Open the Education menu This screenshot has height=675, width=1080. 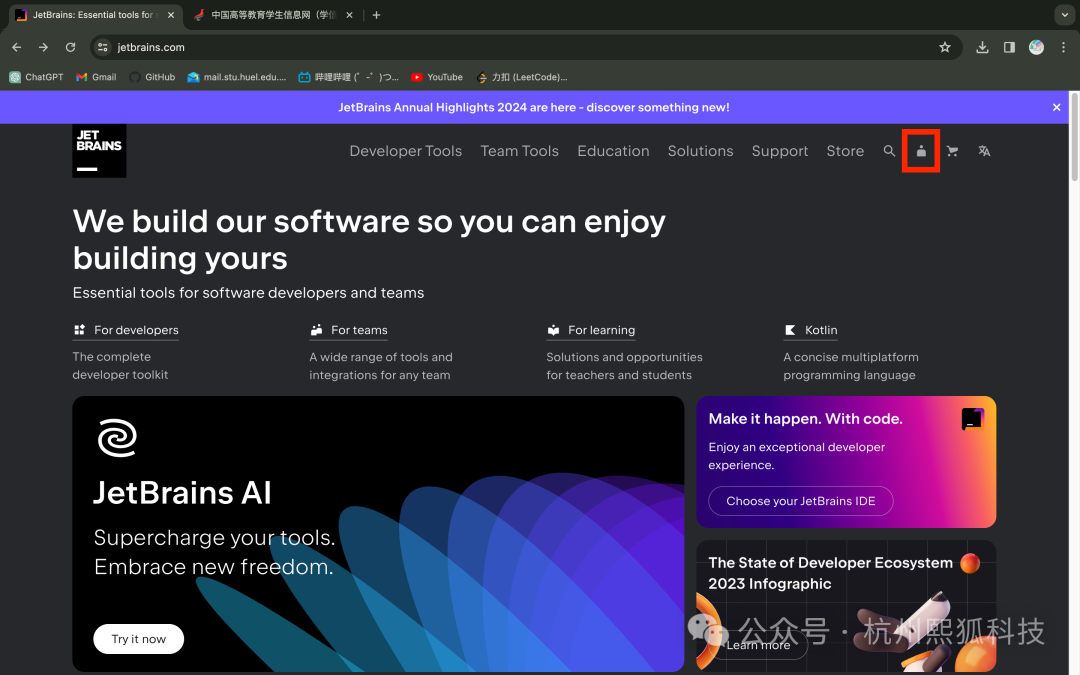click(613, 151)
